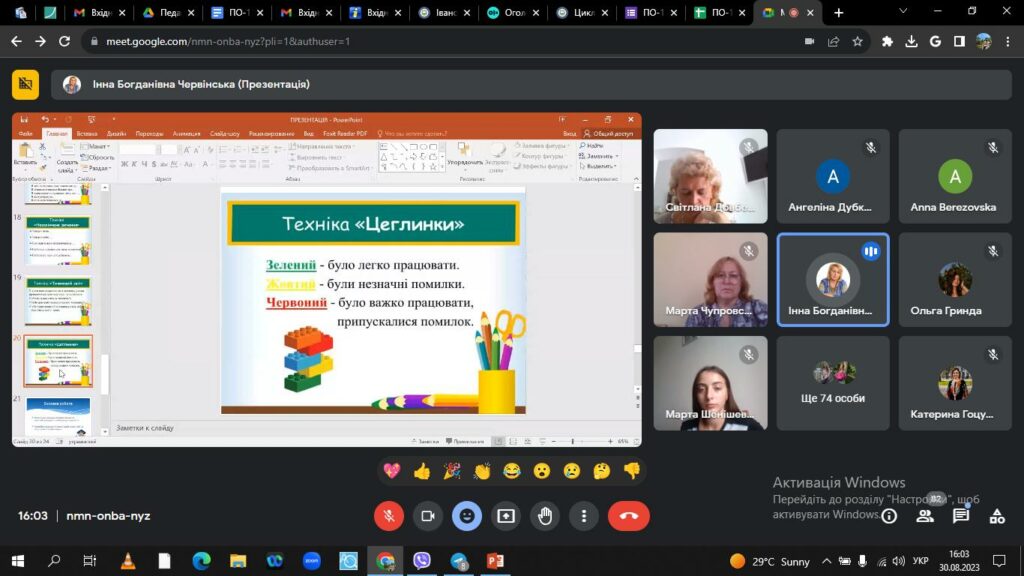Raise hand using the hand icon
Screen dimensions: 1024x576
tap(545, 516)
